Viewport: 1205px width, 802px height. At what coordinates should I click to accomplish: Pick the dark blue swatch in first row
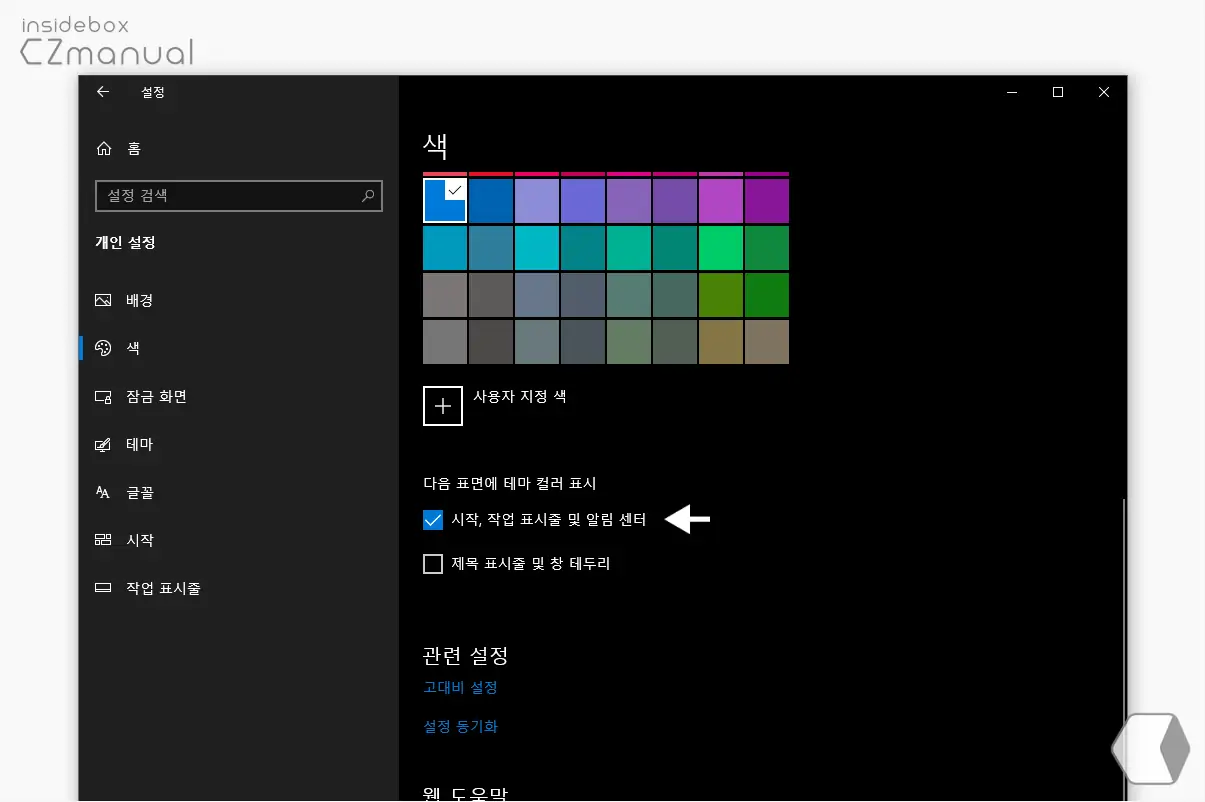(x=491, y=201)
